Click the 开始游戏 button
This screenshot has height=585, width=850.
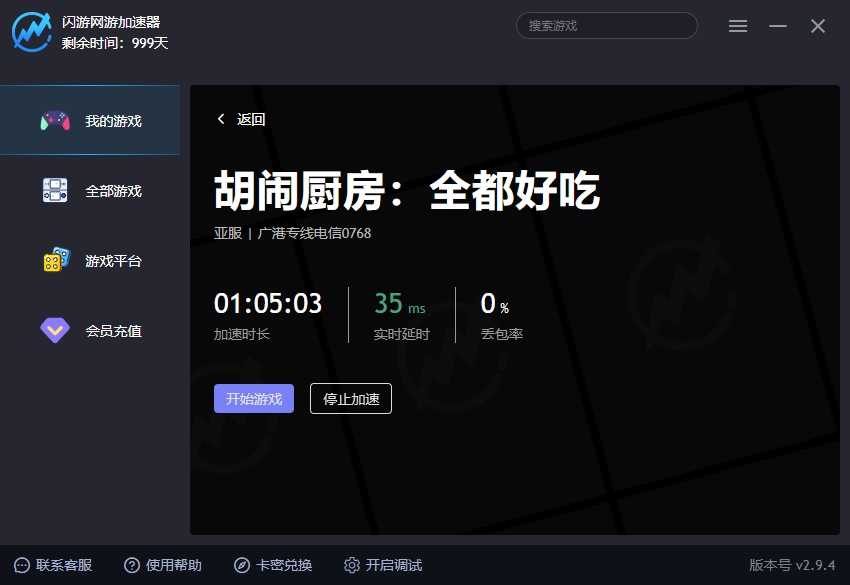coord(253,398)
